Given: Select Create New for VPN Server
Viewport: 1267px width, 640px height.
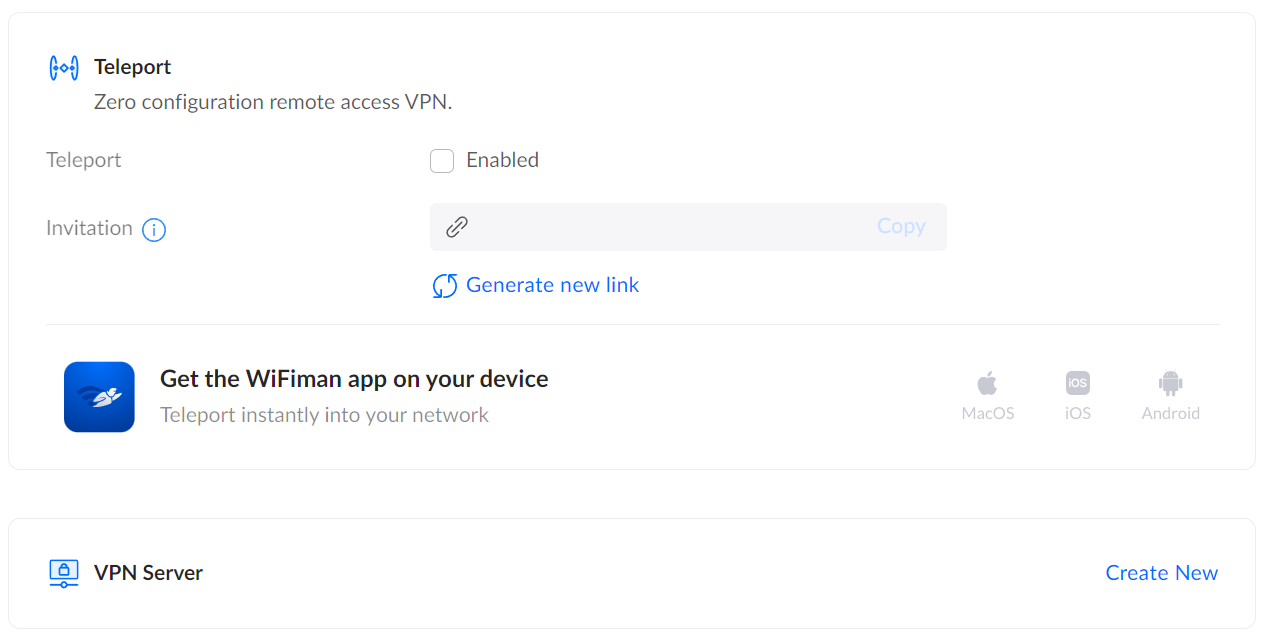Looking at the screenshot, I should pyautogui.click(x=1161, y=572).
